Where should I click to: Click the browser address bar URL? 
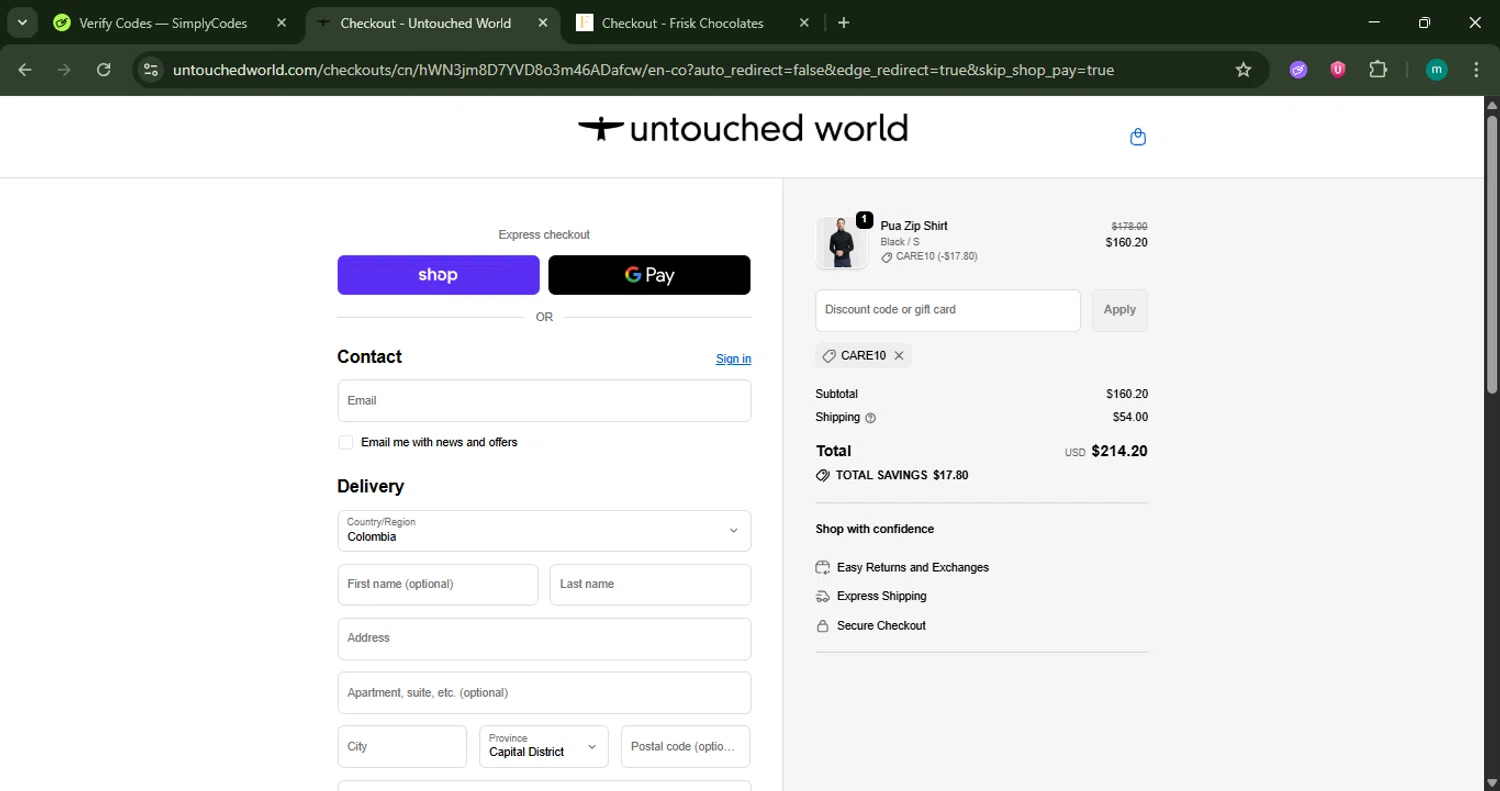click(643, 70)
